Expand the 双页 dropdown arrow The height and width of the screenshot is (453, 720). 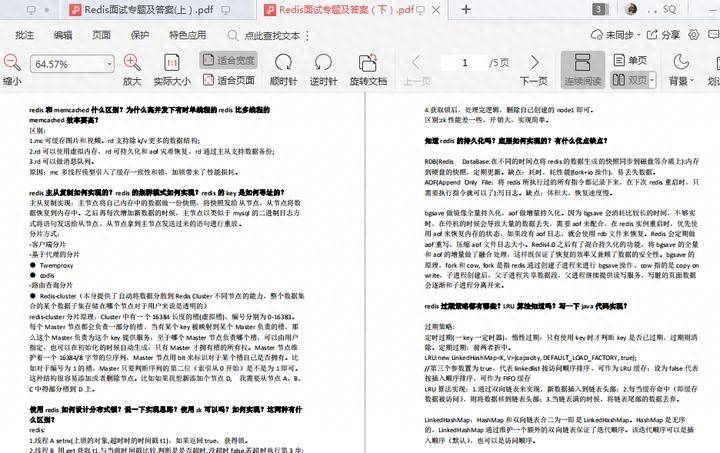pos(652,80)
